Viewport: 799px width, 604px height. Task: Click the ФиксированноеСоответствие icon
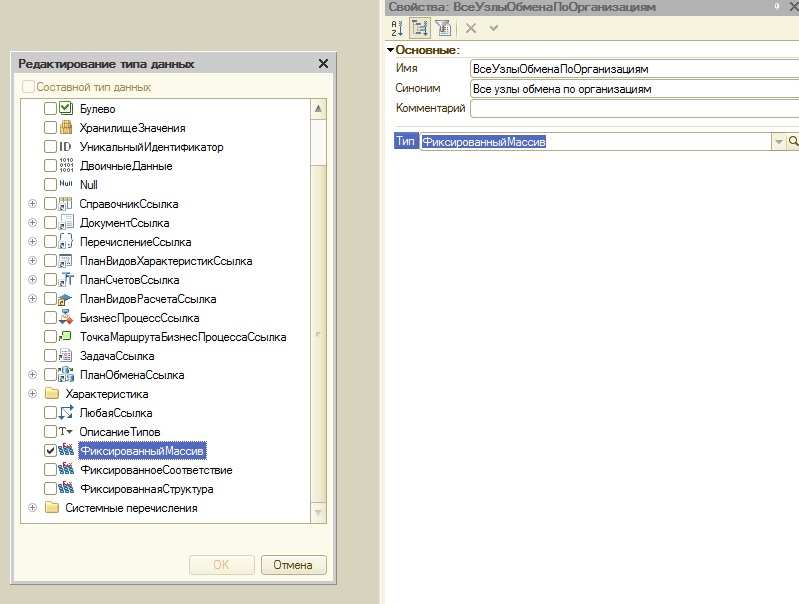click(x=66, y=469)
